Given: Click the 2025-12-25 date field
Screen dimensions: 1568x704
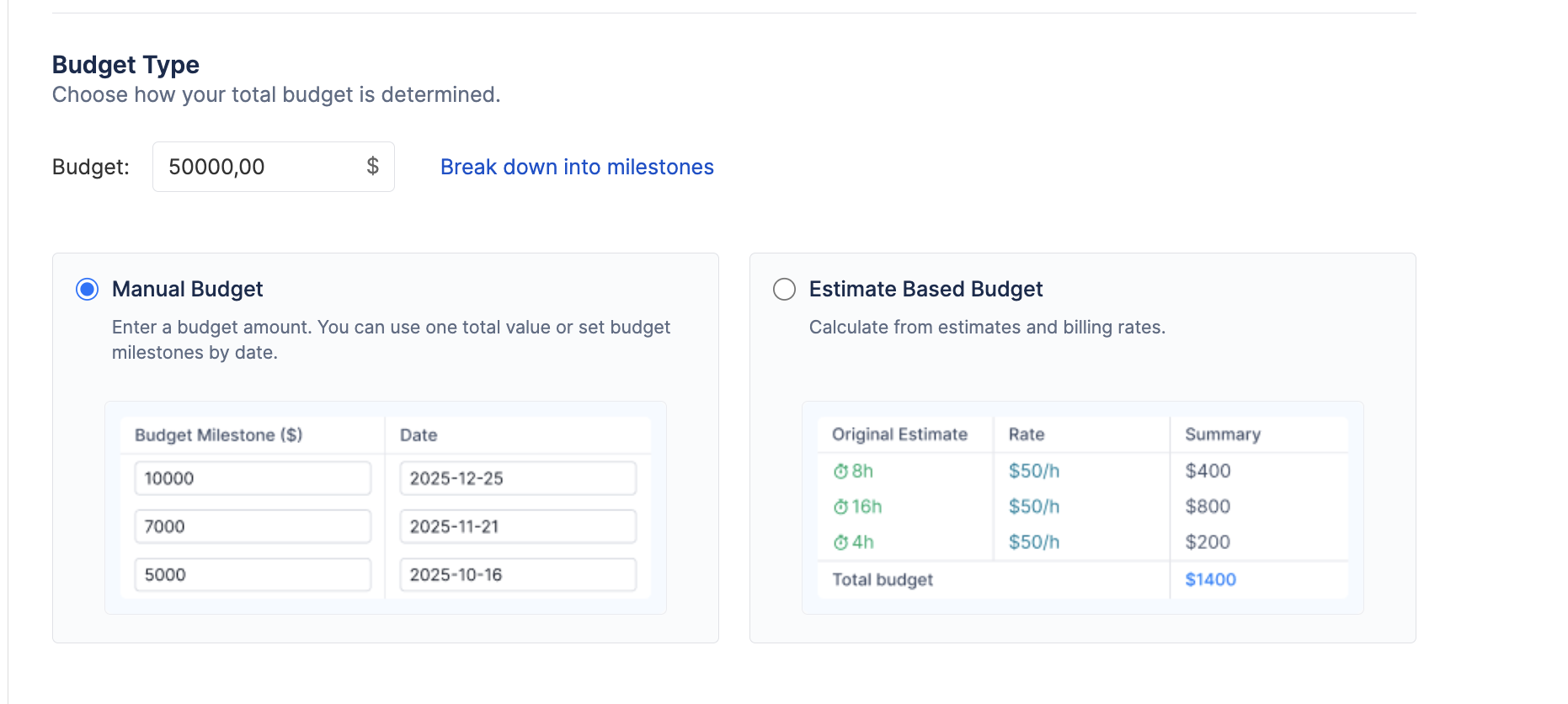Looking at the screenshot, I should (x=517, y=478).
